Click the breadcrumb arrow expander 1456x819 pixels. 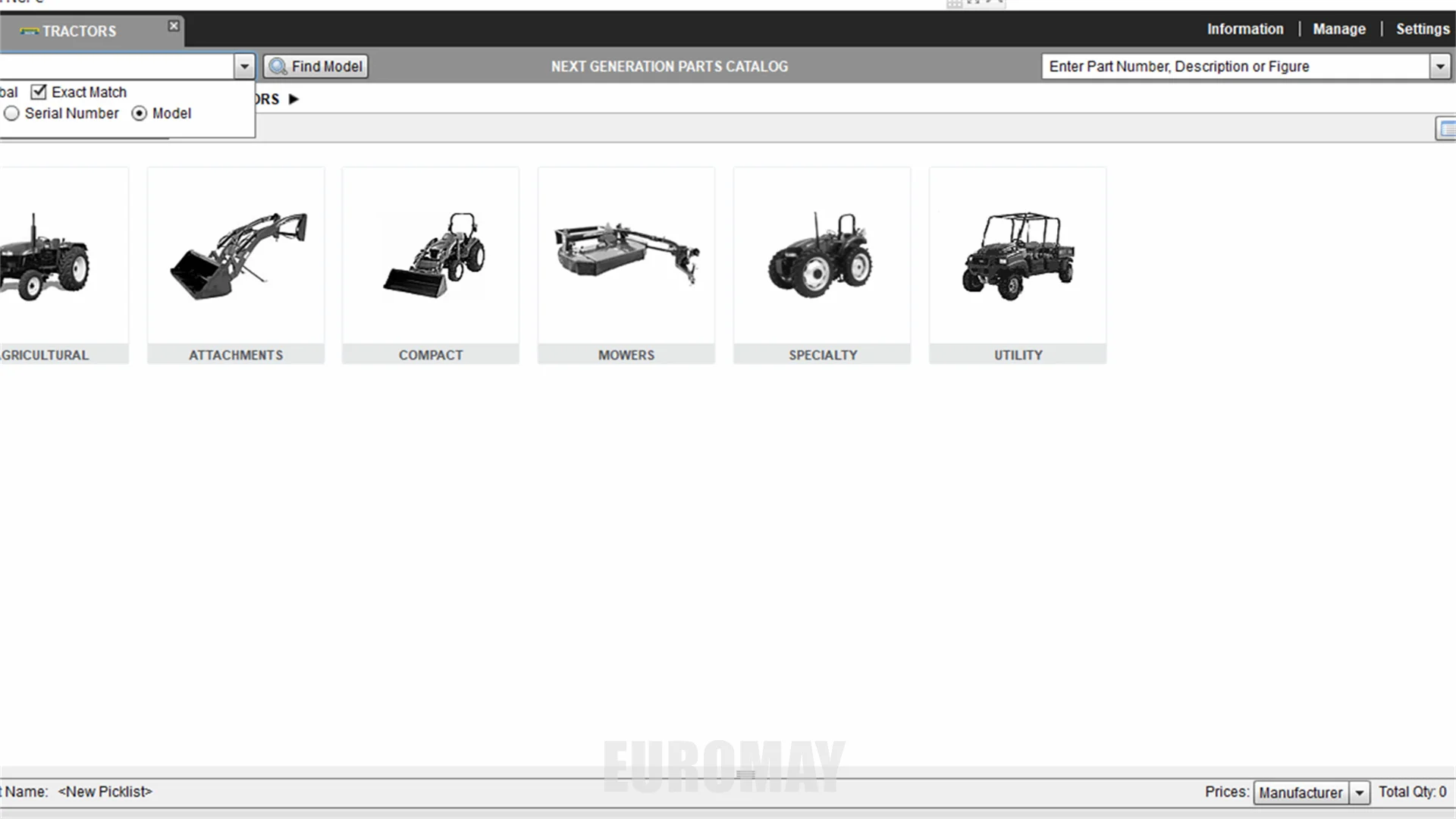pos(293,99)
